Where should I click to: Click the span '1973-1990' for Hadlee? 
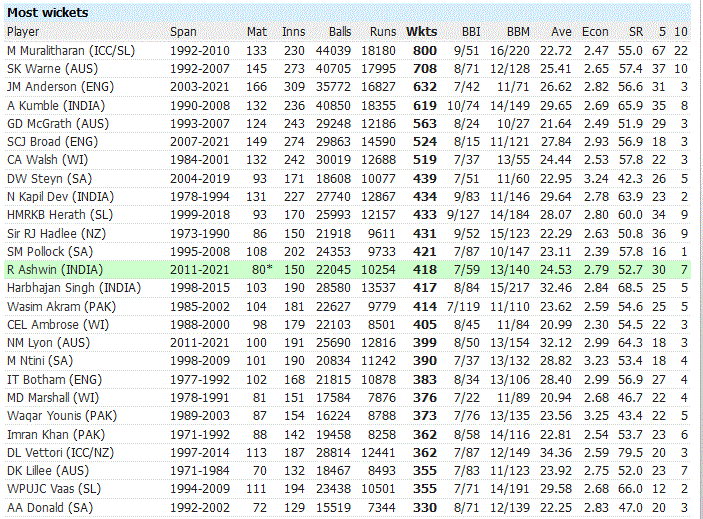(200, 234)
